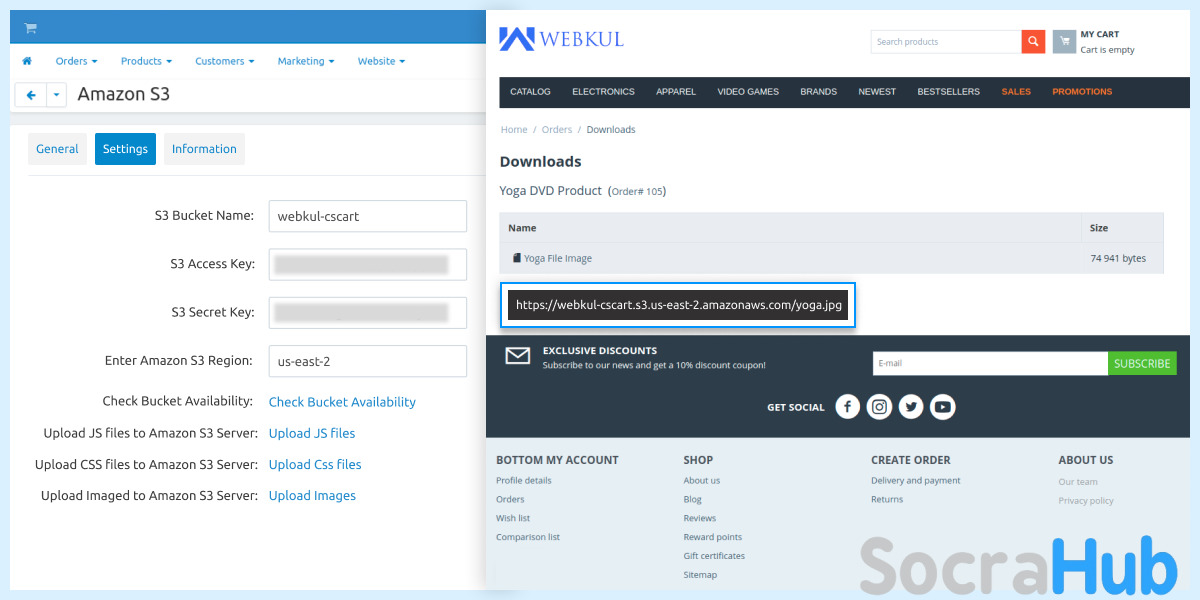Click Profile details footer link
Image resolution: width=1200 pixels, height=600 pixels.
[524, 481]
